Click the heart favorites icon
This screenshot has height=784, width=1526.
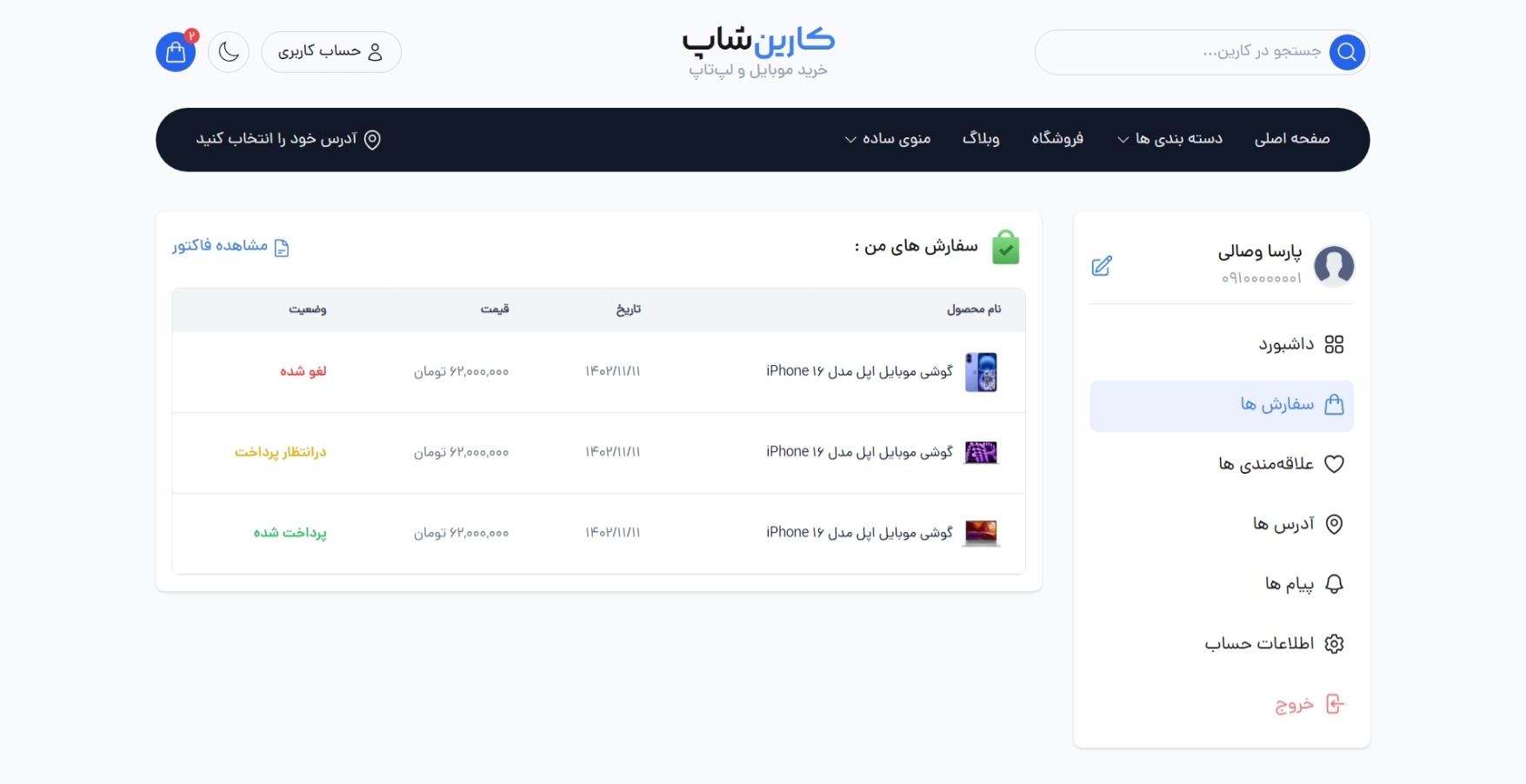coord(1334,464)
